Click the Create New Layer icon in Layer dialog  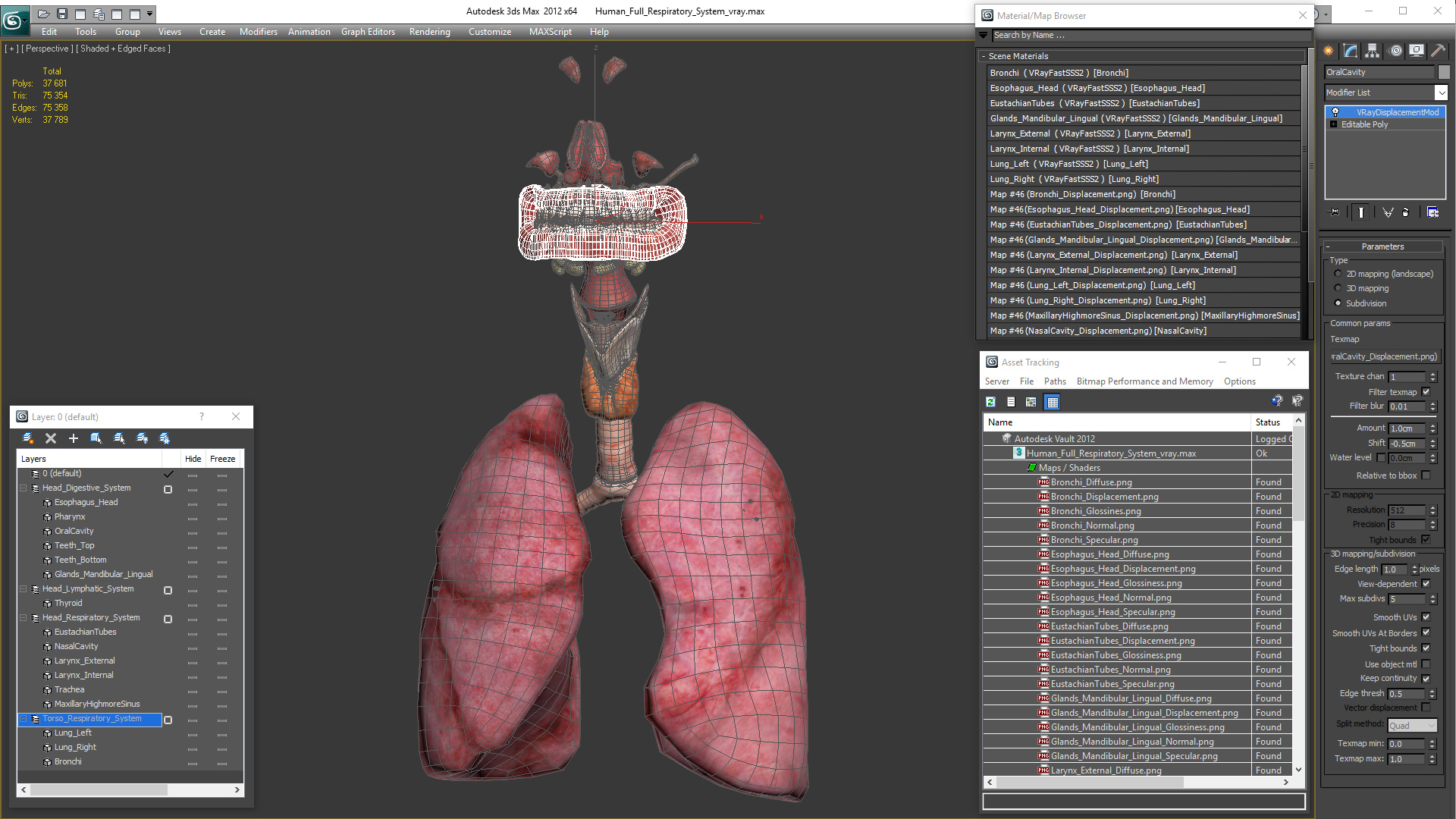[x=28, y=438]
